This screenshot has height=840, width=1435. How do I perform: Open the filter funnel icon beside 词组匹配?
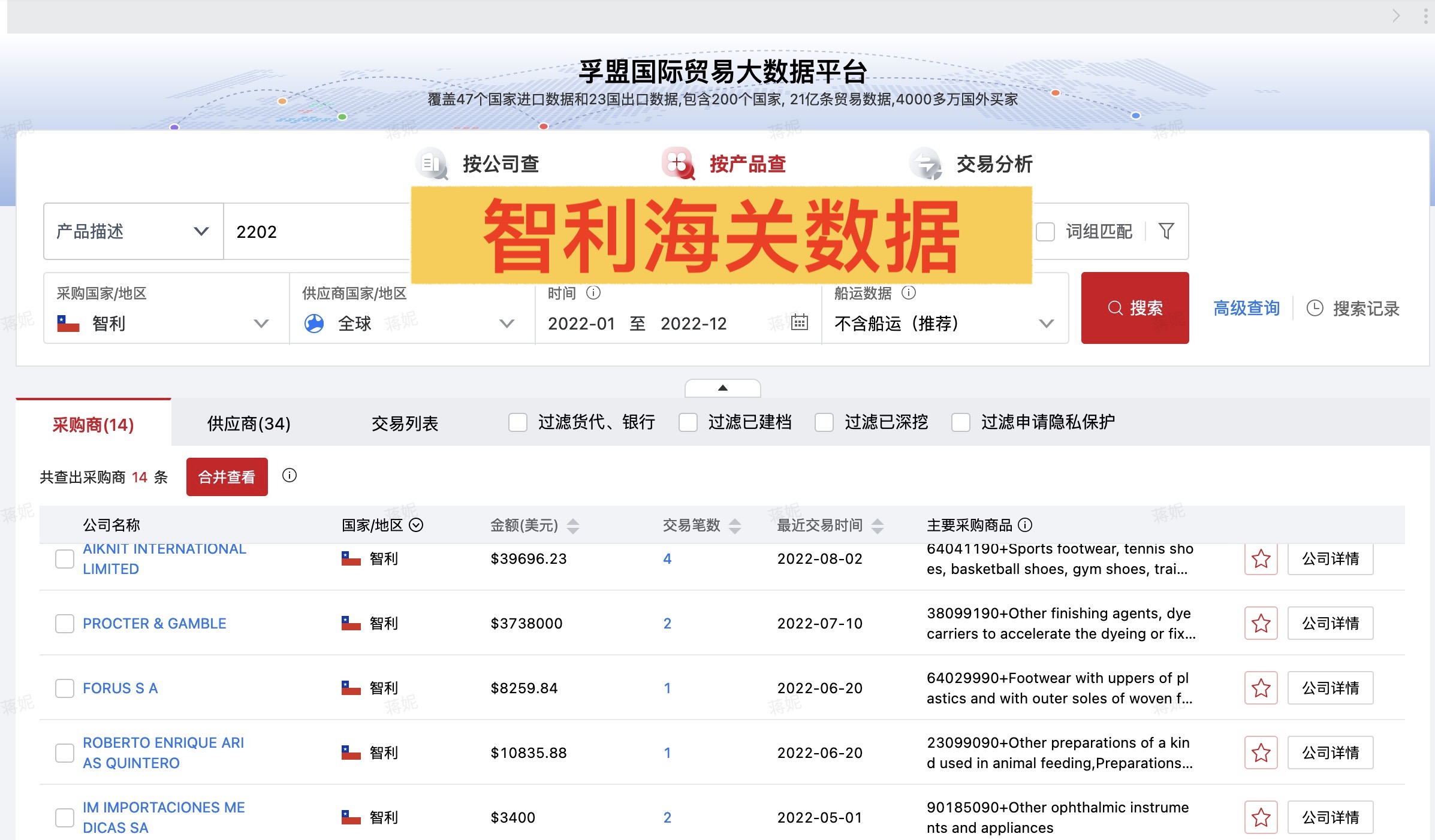(x=1166, y=232)
